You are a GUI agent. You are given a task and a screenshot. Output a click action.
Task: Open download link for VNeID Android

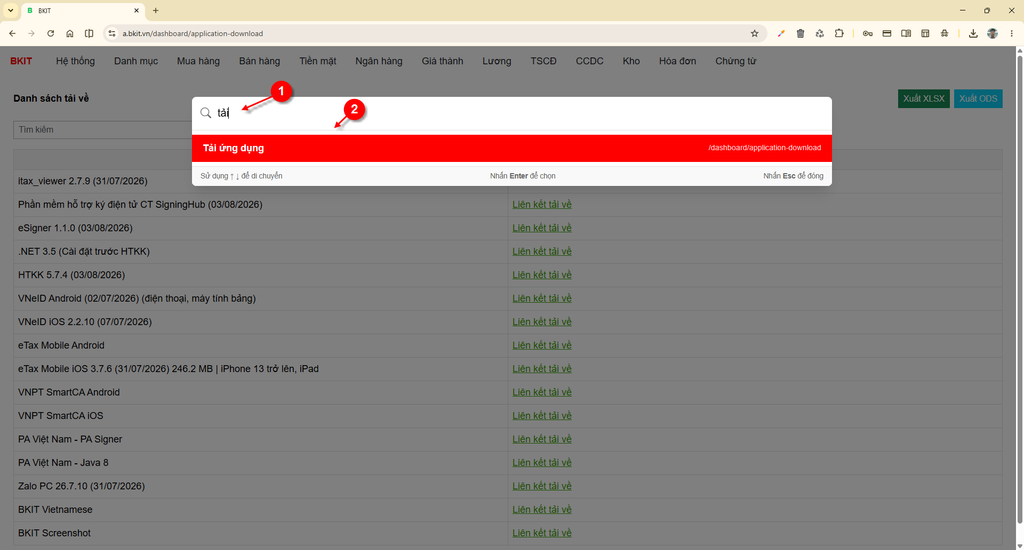[541, 299]
